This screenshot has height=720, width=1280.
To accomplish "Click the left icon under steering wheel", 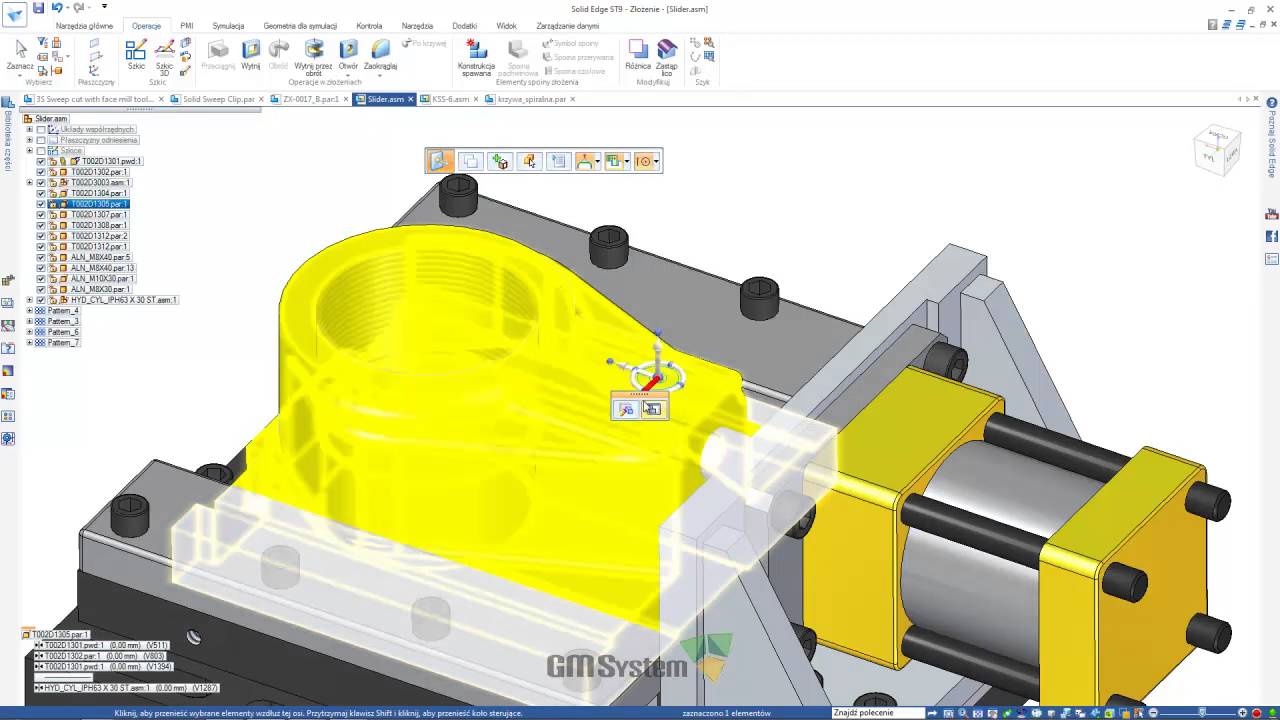I will [x=626, y=409].
